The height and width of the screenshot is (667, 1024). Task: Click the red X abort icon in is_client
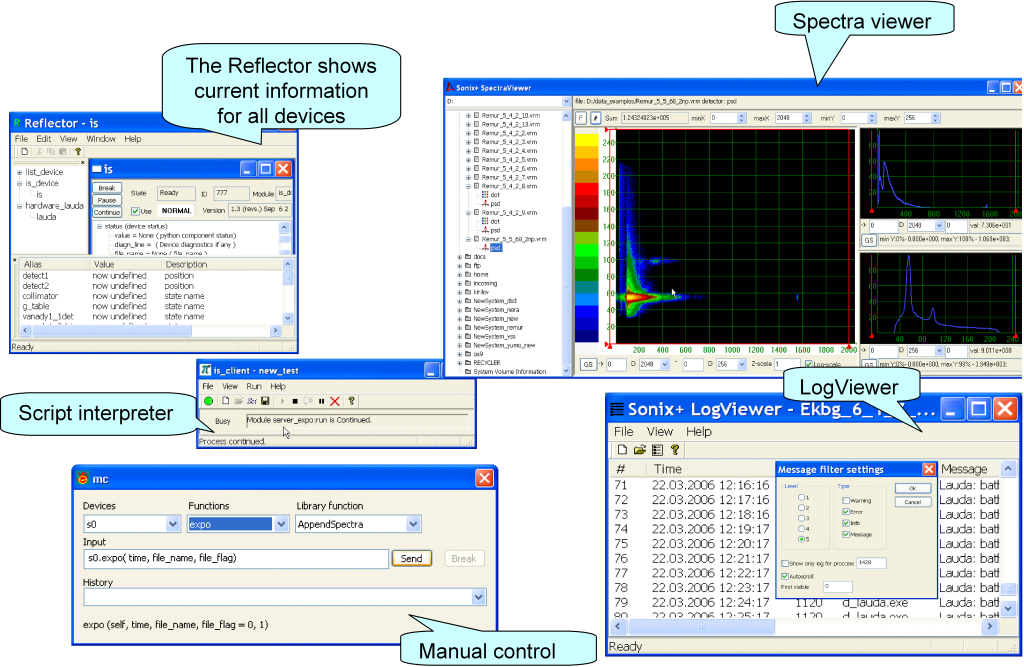coord(335,400)
